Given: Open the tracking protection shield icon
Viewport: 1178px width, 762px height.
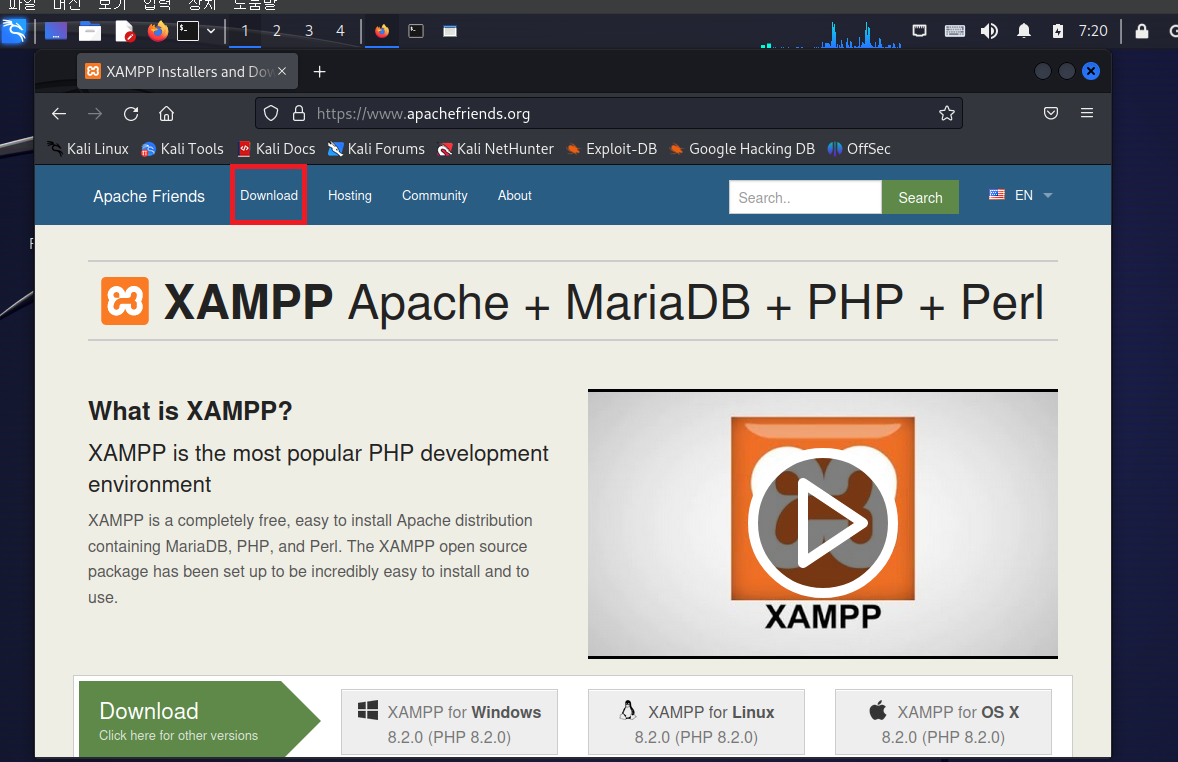Looking at the screenshot, I should click(x=271, y=113).
